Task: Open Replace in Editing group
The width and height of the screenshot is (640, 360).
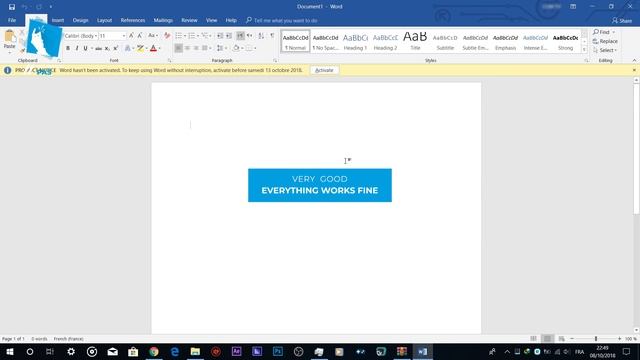Action: [x=605, y=41]
